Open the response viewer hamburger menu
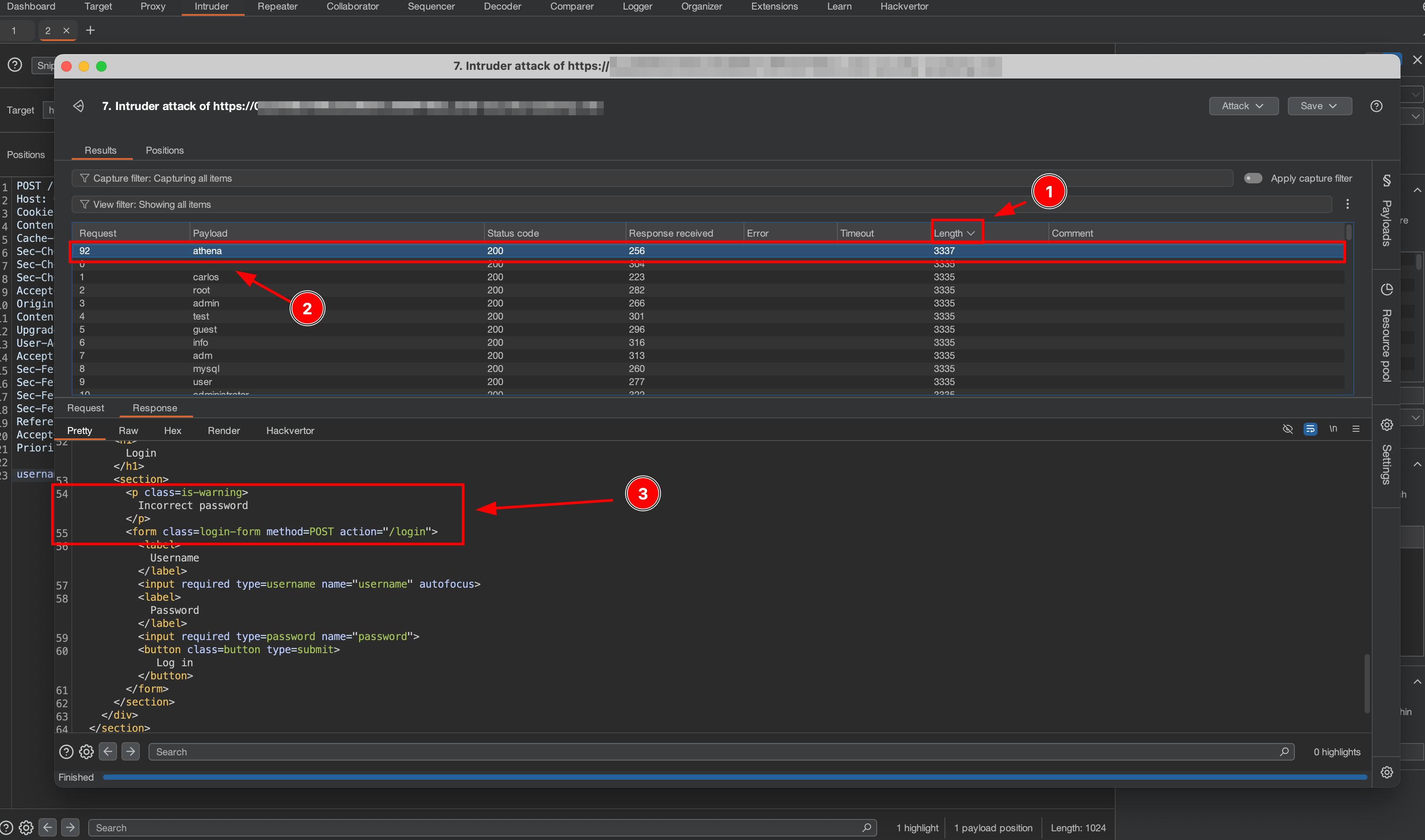This screenshot has width=1425, height=840. (x=1356, y=429)
